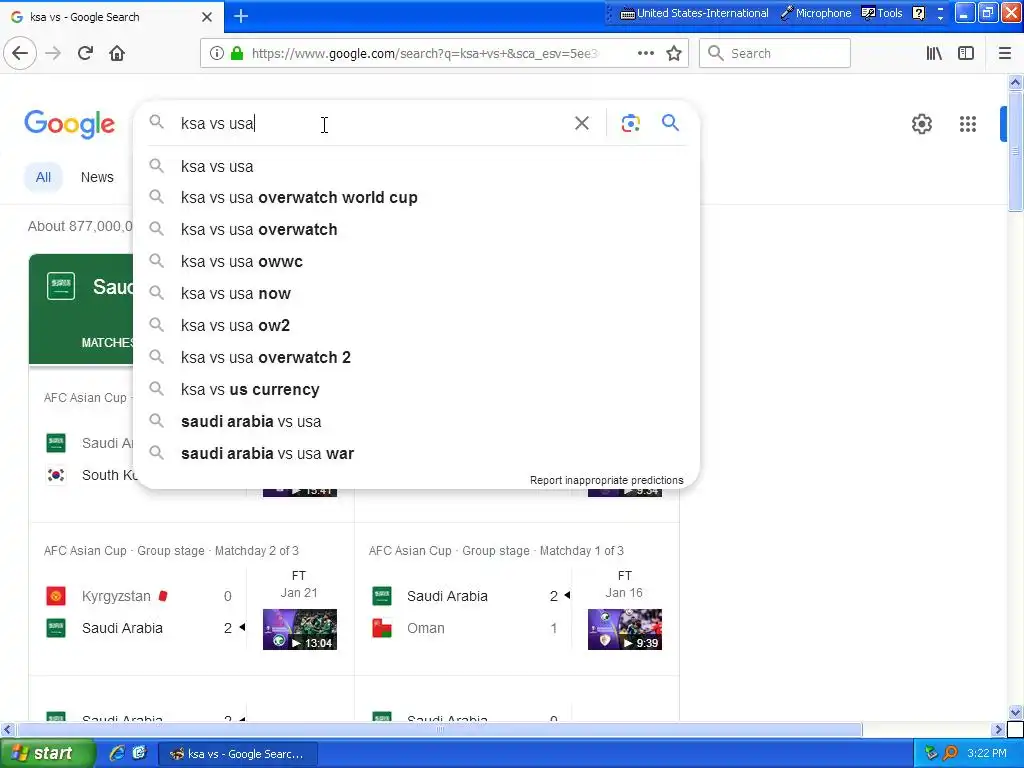The width and height of the screenshot is (1024, 768).
Task: Close the 'ksa vs - Google Search' tab
Action: point(207,17)
